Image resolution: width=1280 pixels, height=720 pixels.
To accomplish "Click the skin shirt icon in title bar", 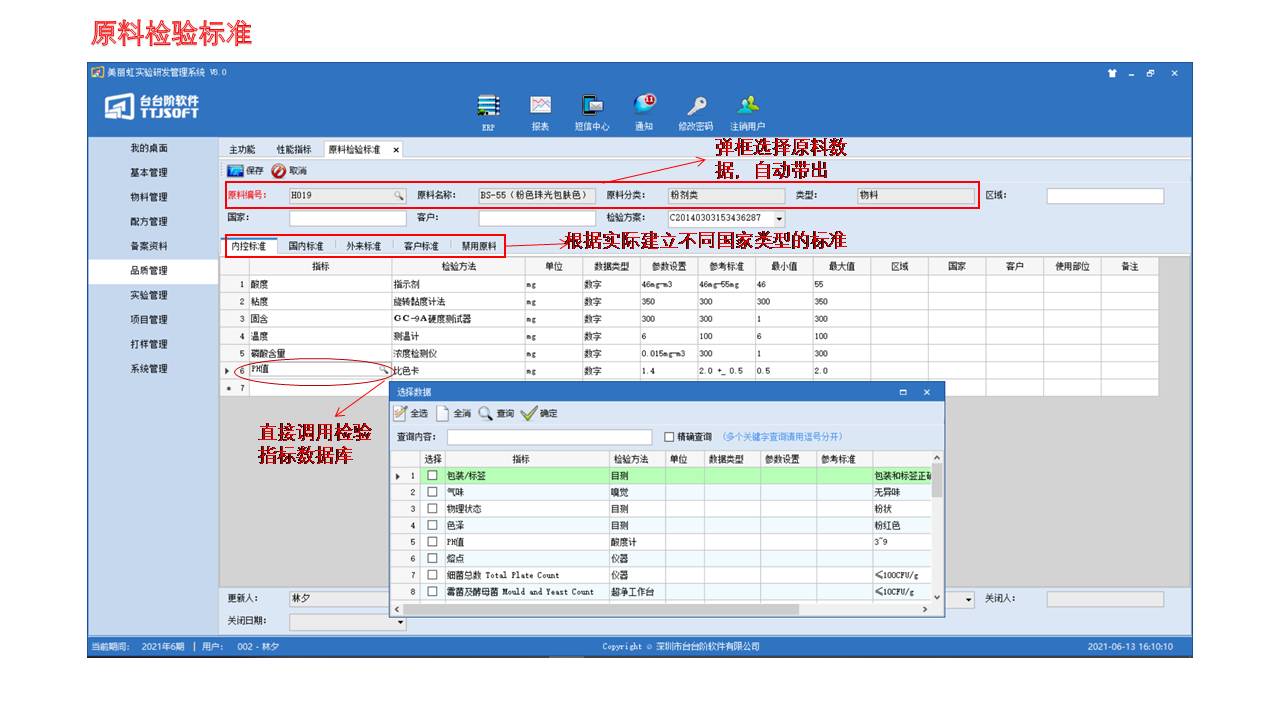I will 1112,72.
